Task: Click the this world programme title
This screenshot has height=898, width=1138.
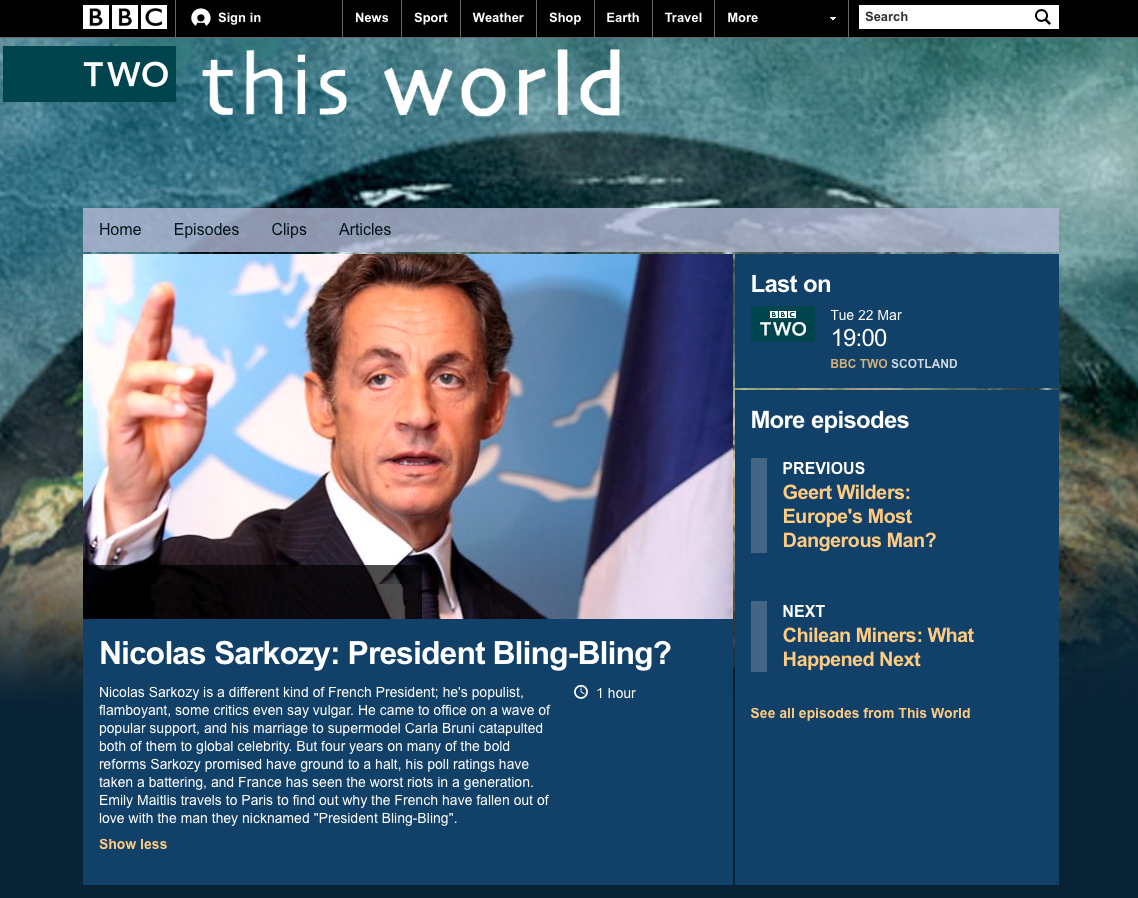Action: 412,83
